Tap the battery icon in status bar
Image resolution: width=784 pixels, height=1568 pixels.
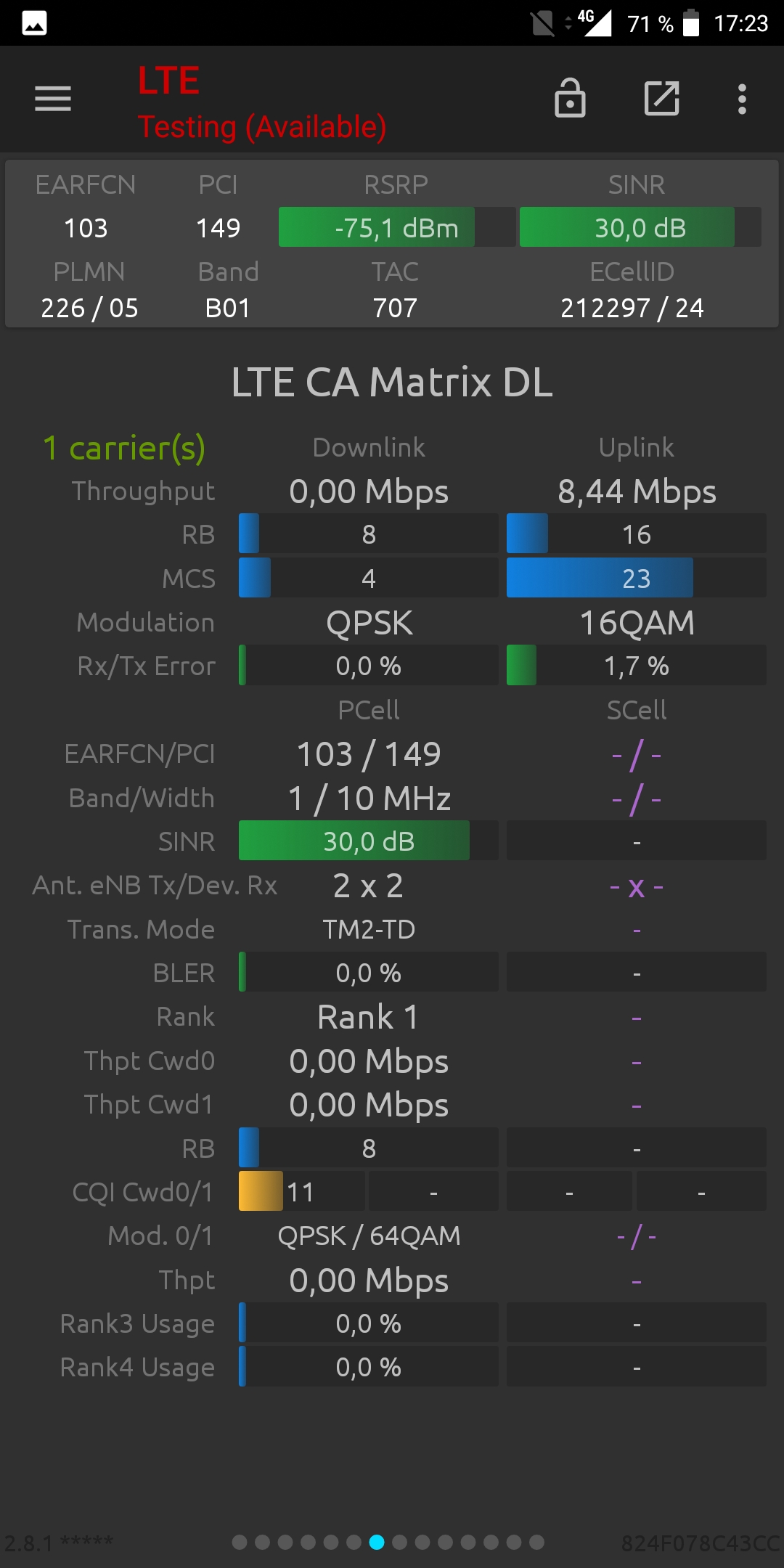pyautogui.click(x=691, y=23)
